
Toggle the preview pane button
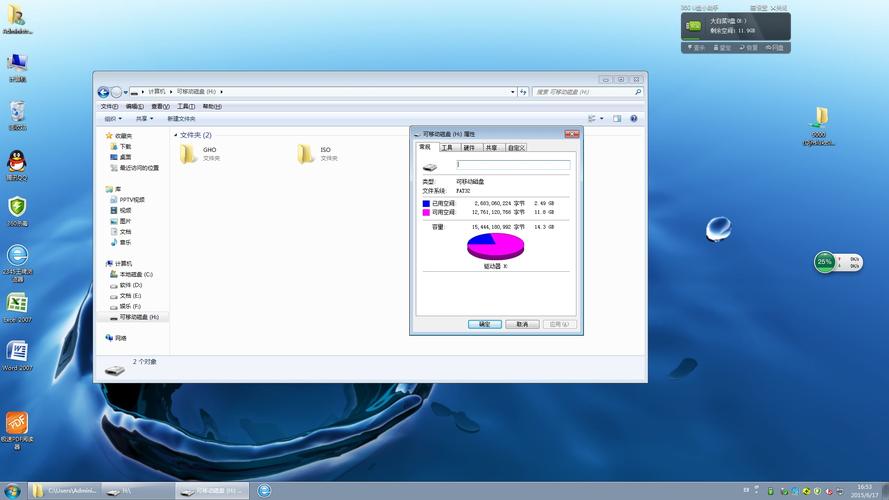pos(617,118)
